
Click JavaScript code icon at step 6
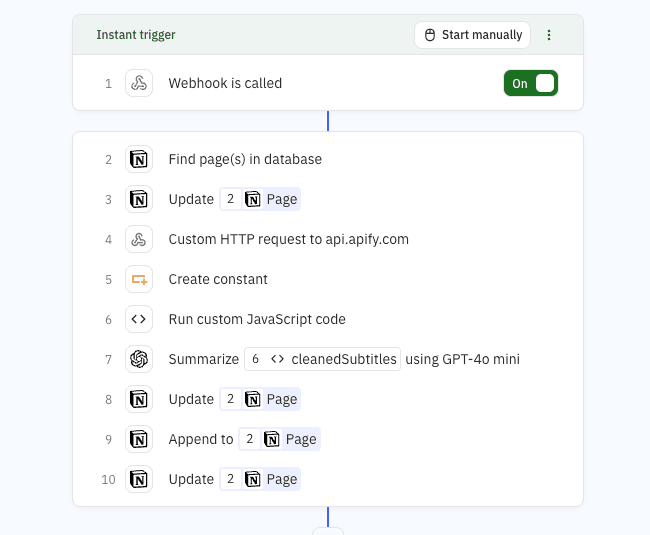pos(139,319)
